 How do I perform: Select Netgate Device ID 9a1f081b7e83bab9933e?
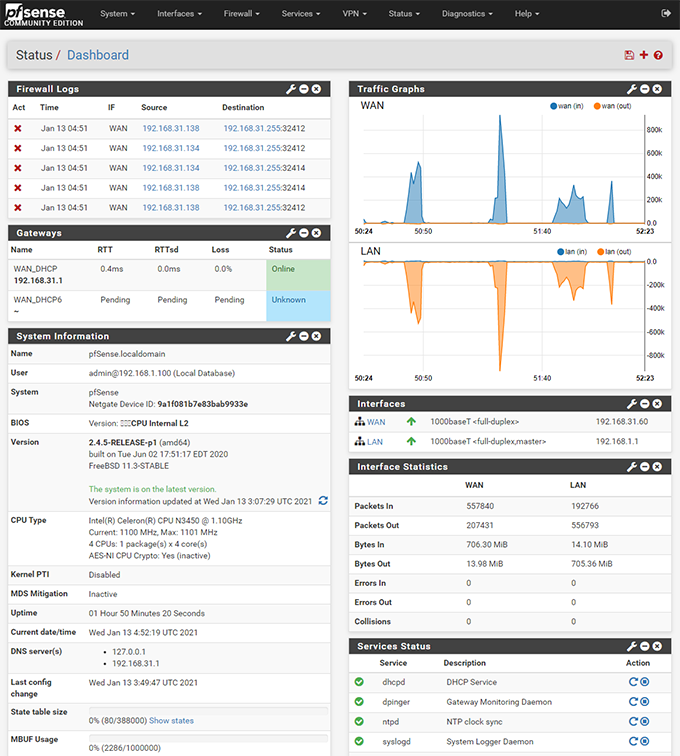[x=203, y=404]
